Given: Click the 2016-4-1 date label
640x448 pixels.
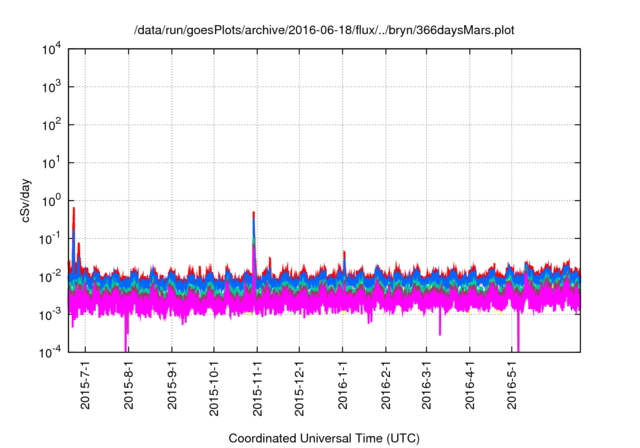Looking at the screenshot, I should pyautogui.click(x=470, y=385).
